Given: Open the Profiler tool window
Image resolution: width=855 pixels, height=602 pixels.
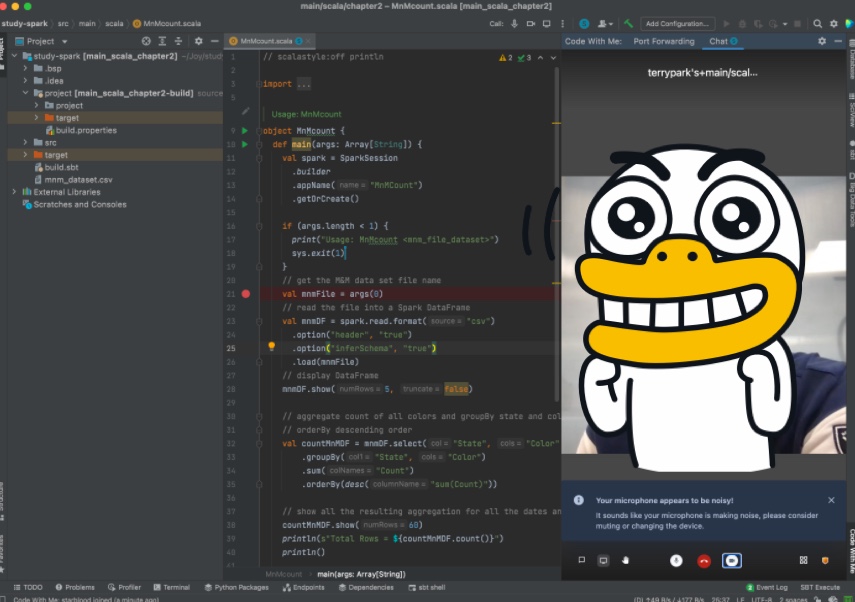Looking at the screenshot, I should coord(124,587).
